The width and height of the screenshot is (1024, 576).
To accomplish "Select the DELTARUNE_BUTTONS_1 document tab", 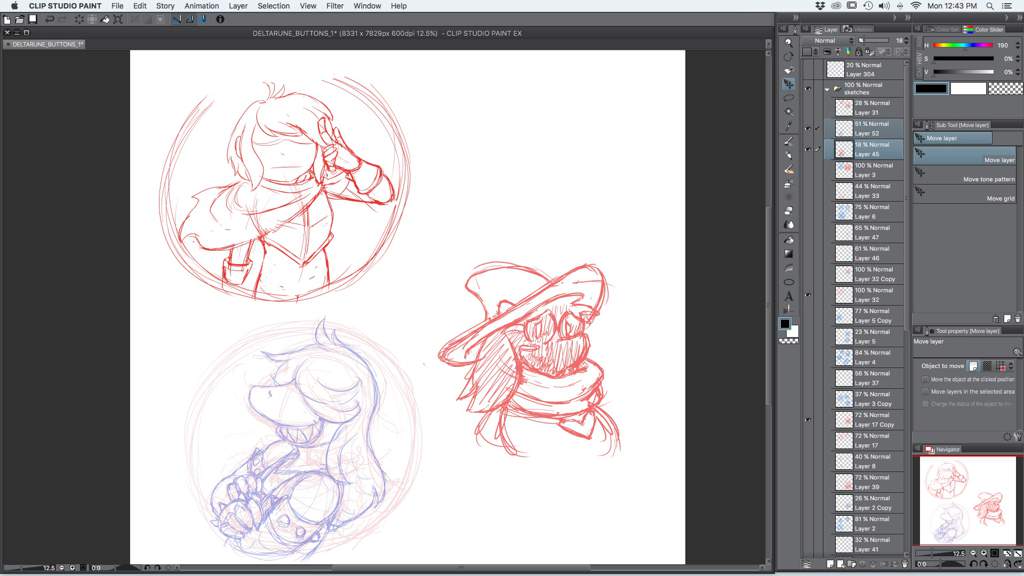I will [44, 44].
